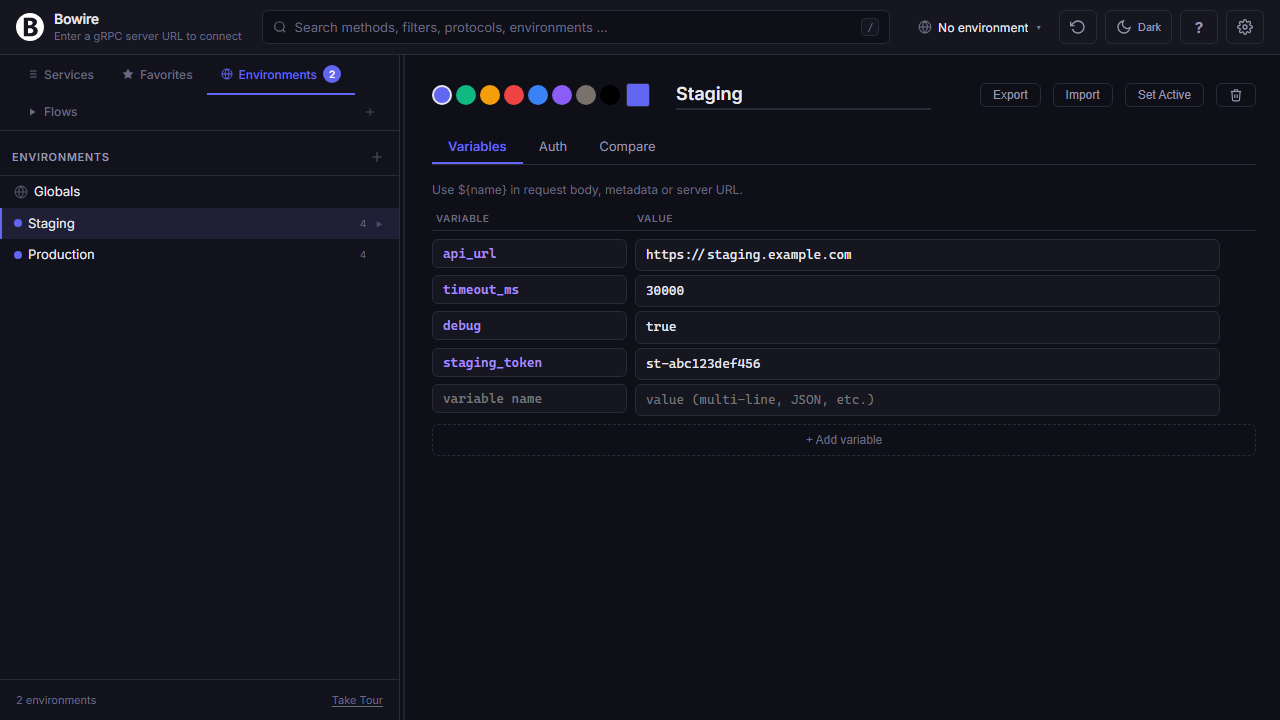Click the Services list icon
1280x720 pixels.
coord(33,74)
